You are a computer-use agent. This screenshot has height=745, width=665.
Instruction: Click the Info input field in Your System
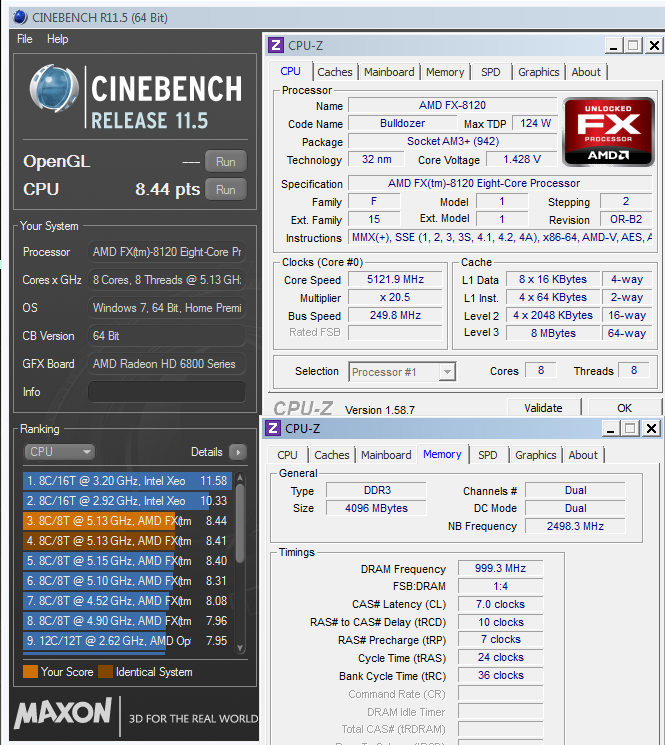(x=167, y=392)
